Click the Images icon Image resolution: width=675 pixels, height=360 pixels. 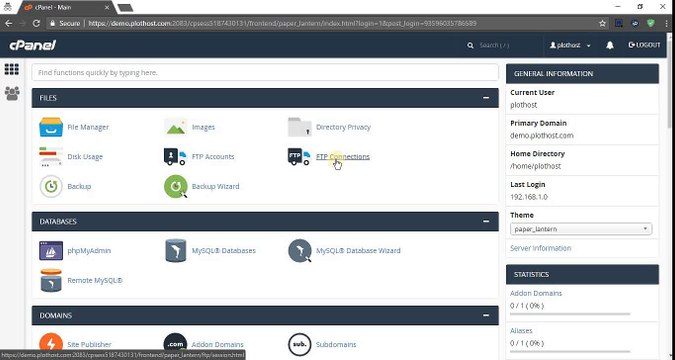coord(176,127)
